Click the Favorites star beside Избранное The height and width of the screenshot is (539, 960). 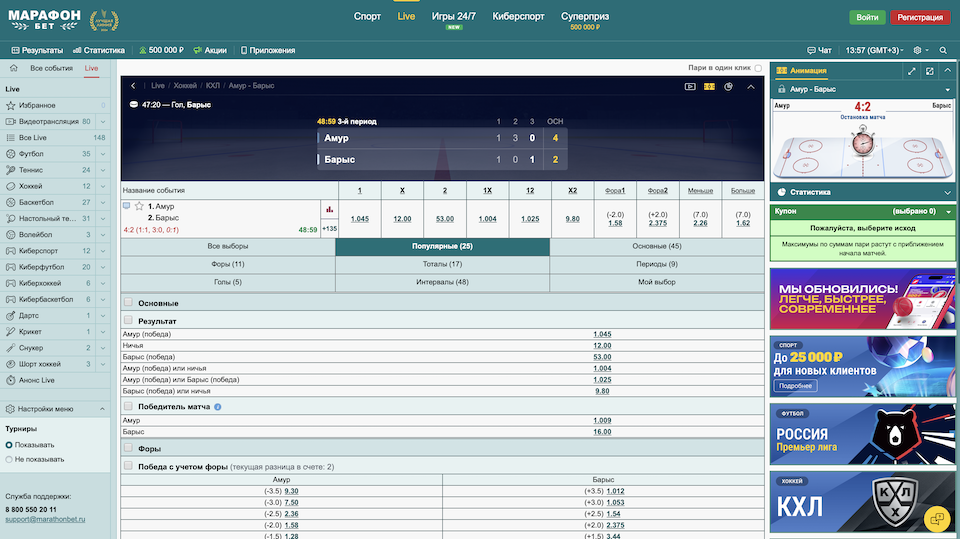click(10, 105)
